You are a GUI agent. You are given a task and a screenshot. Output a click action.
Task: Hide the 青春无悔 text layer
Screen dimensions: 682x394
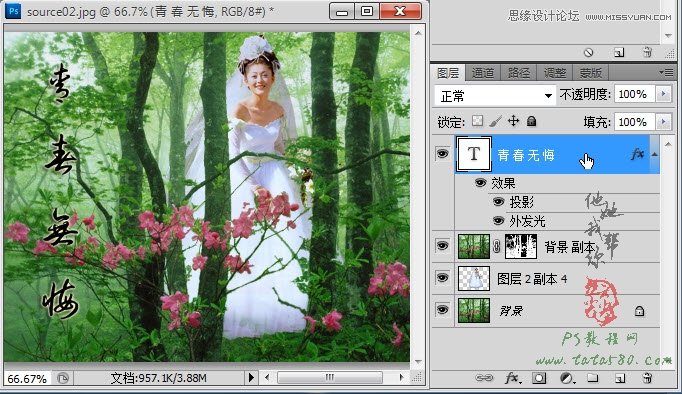tap(442, 154)
